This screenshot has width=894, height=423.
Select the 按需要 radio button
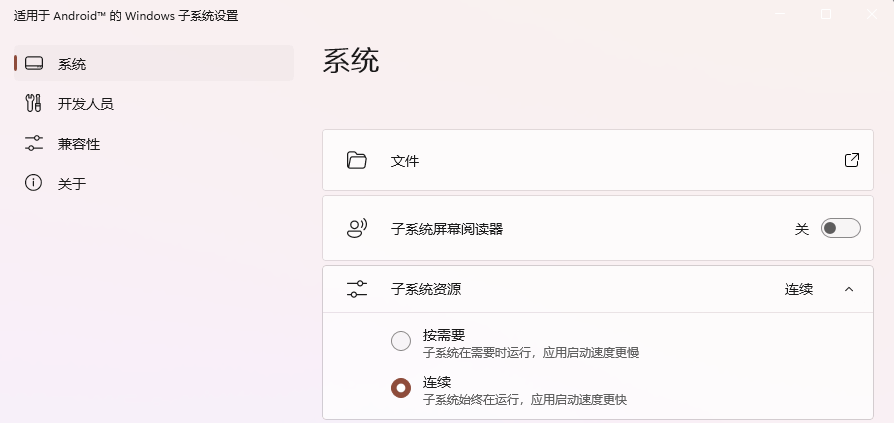point(401,342)
